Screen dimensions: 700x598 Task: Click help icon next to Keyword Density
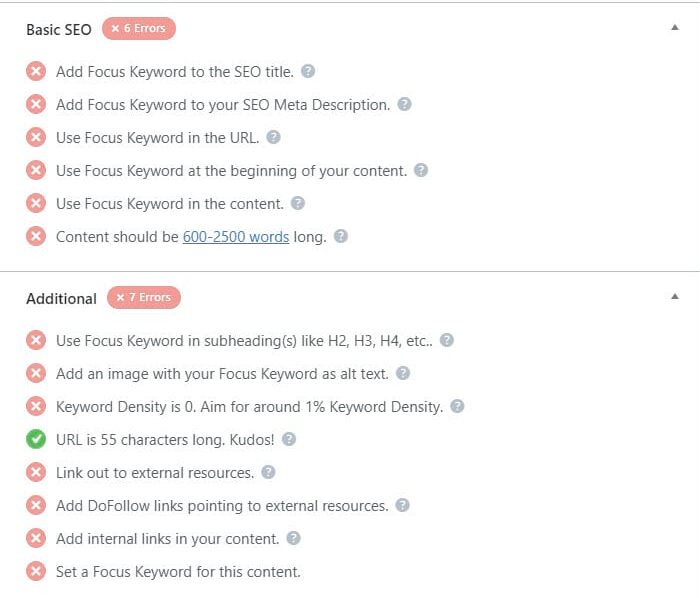457,406
